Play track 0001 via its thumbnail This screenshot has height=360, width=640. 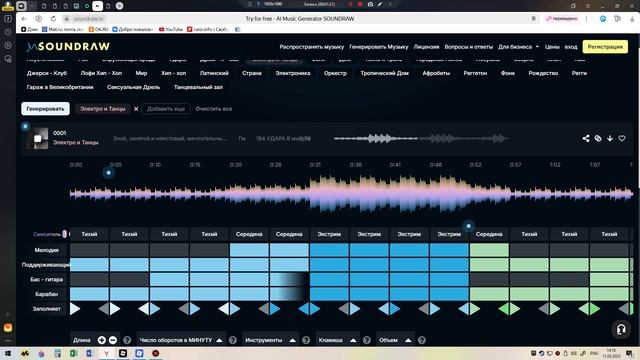tap(38, 139)
